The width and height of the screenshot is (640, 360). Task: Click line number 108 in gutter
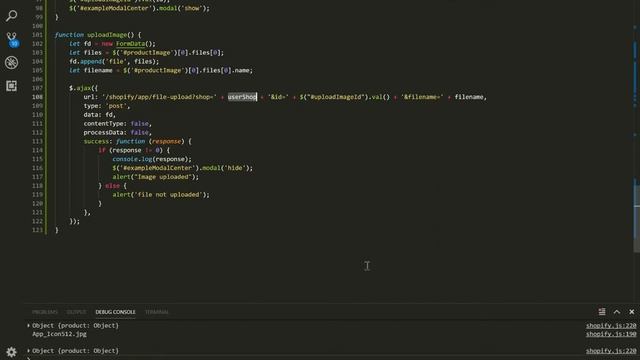(37, 97)
